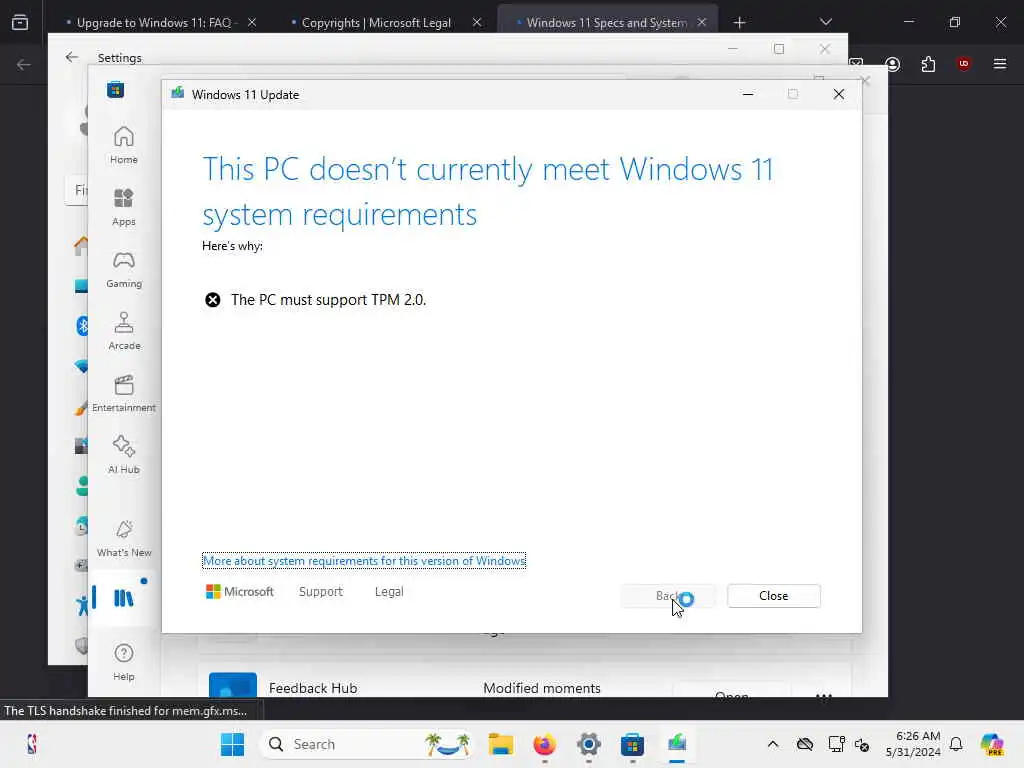
Task: Open uBlock Origin extension icon
Action: pos(963,64)
